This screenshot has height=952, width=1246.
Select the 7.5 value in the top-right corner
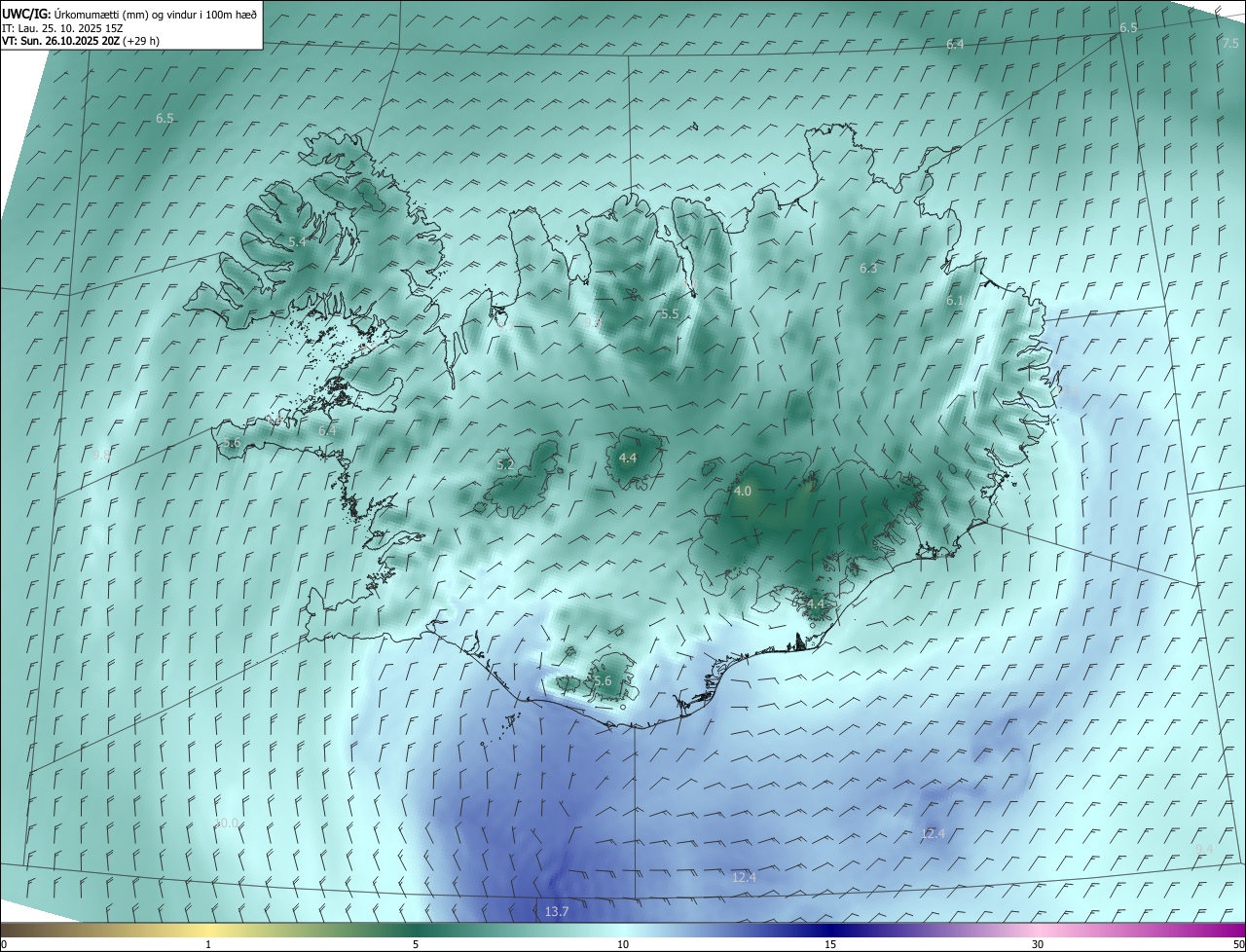(1230, 44)
